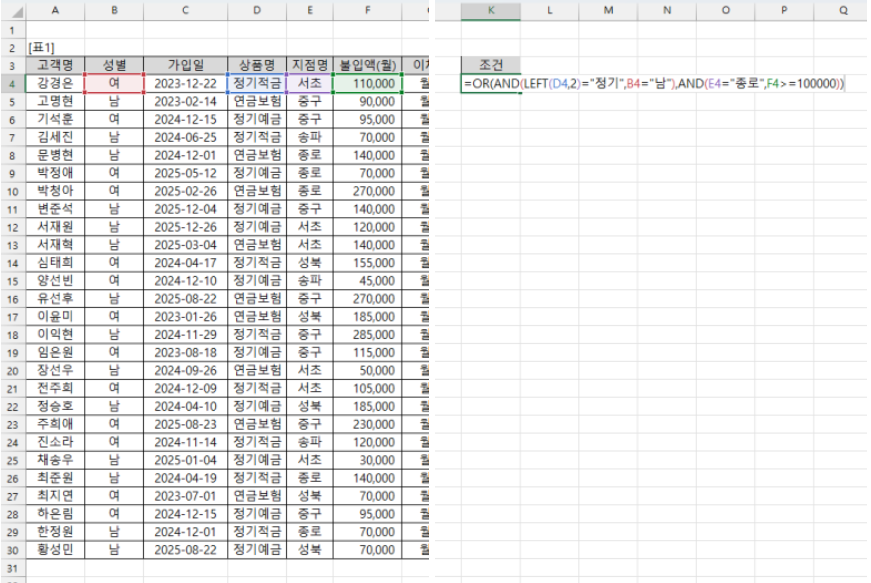871x583 pixels.
Task: Select column M header
Action: (608, 11)
